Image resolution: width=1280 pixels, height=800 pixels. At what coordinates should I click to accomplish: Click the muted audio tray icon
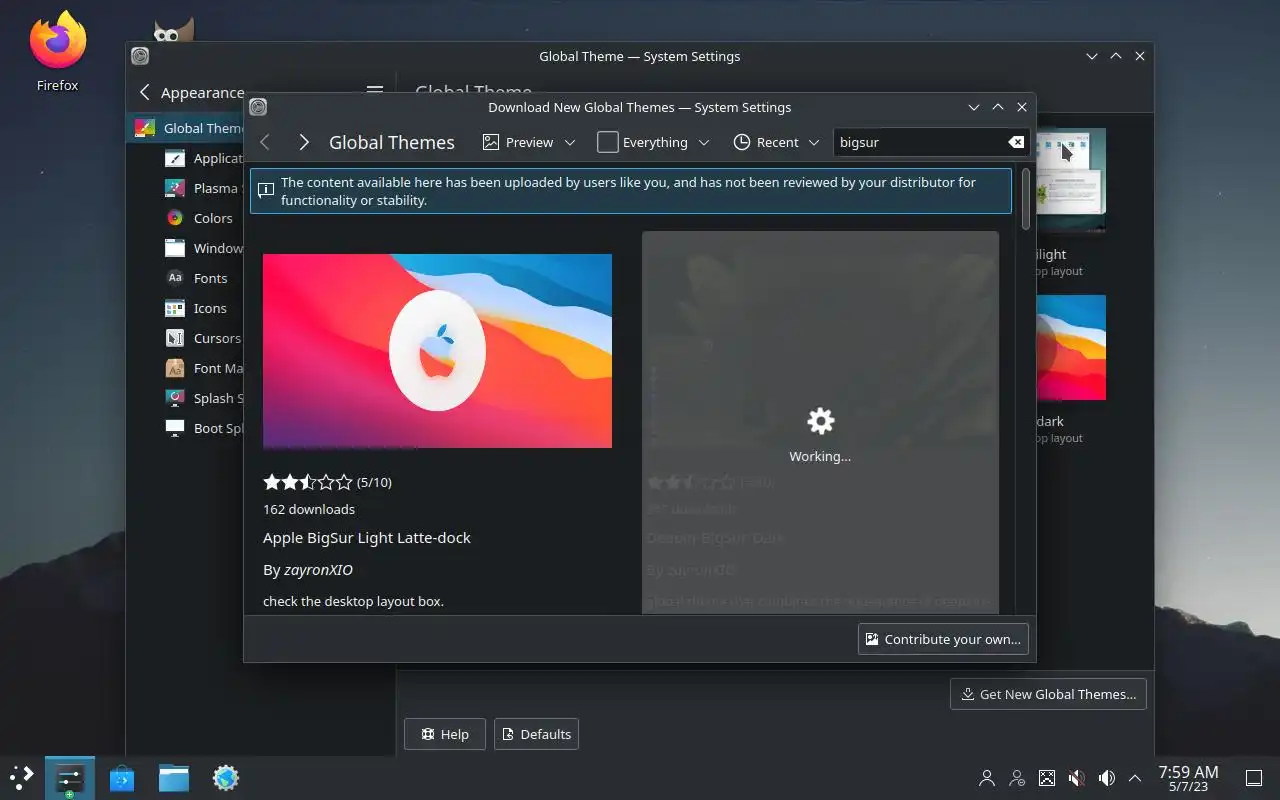(x=1077, y=778)
